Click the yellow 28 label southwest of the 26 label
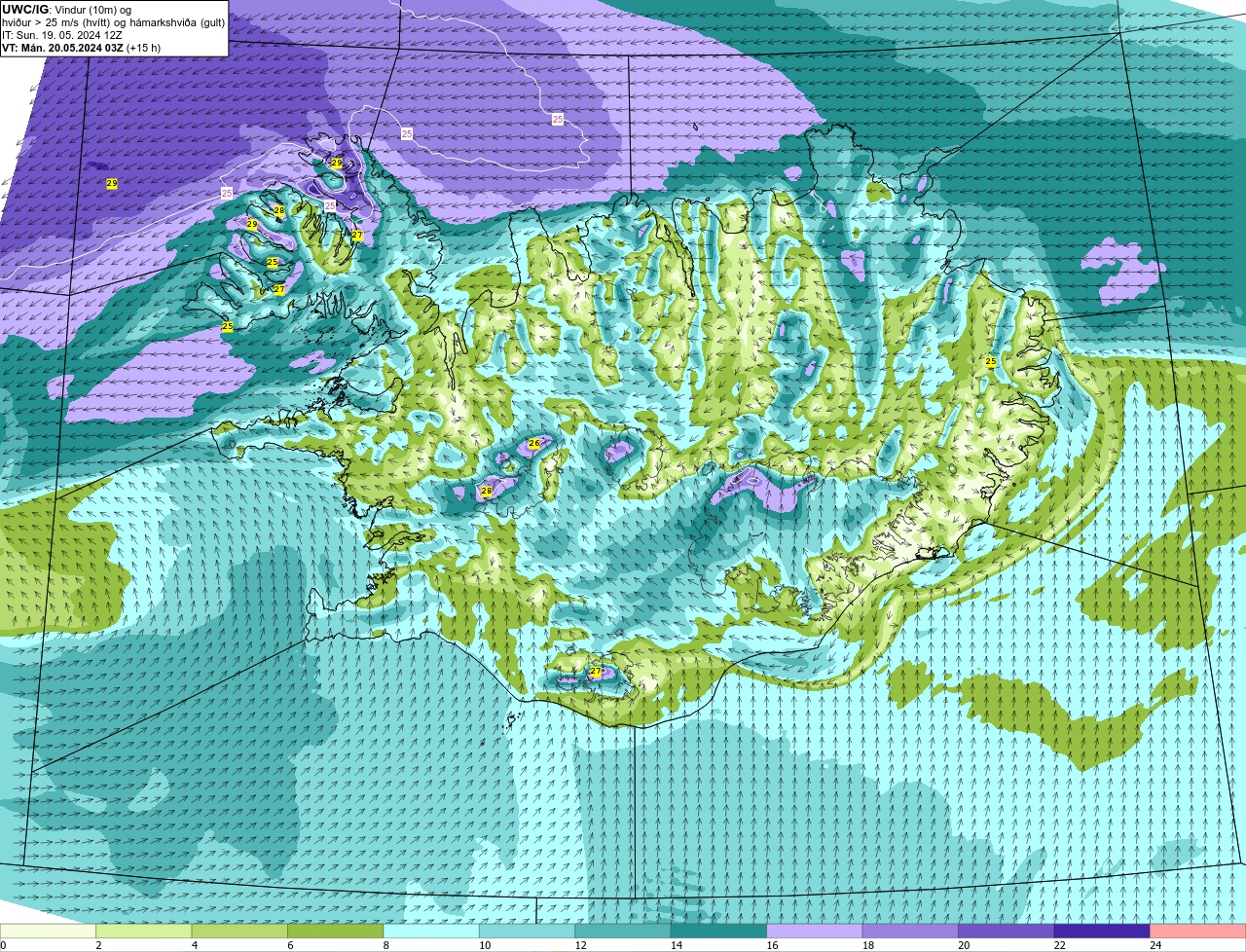This screenshot has width=1246, height=952. (x=487, y=491)
